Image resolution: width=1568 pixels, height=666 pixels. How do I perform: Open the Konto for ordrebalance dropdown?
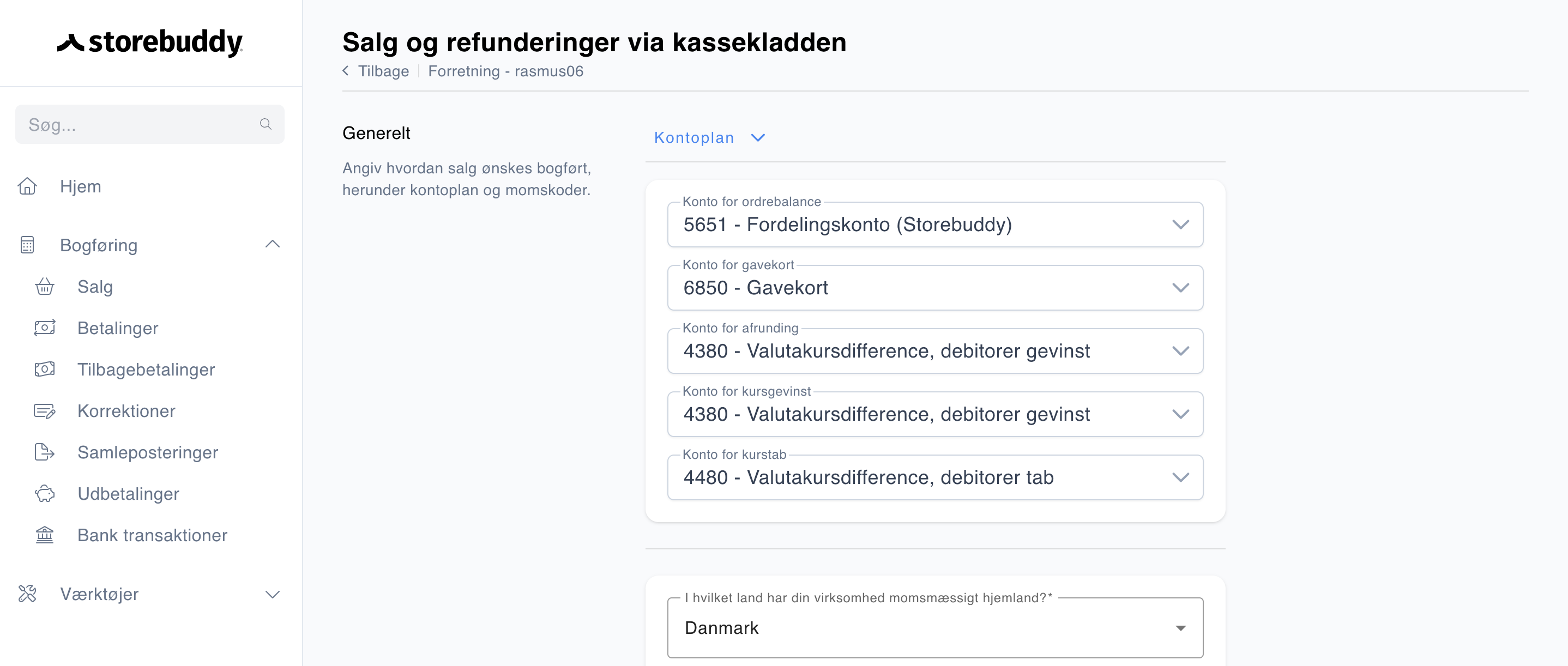point(935,225)
